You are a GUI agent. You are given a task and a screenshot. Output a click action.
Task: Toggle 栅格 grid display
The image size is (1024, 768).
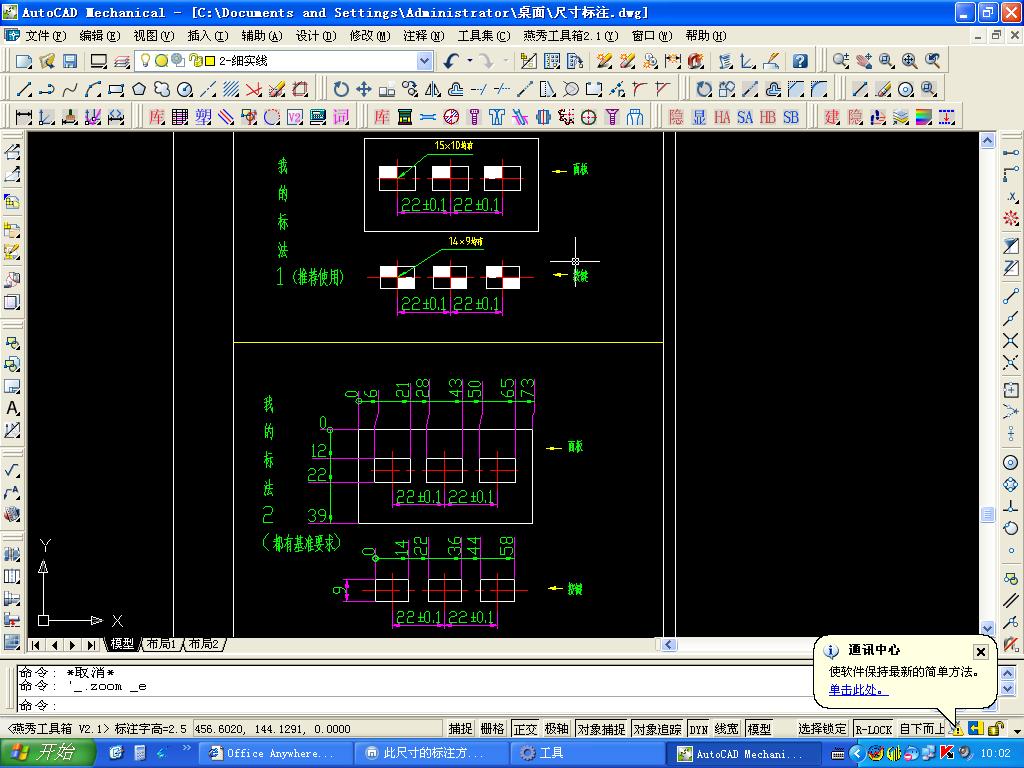point(492,729)
